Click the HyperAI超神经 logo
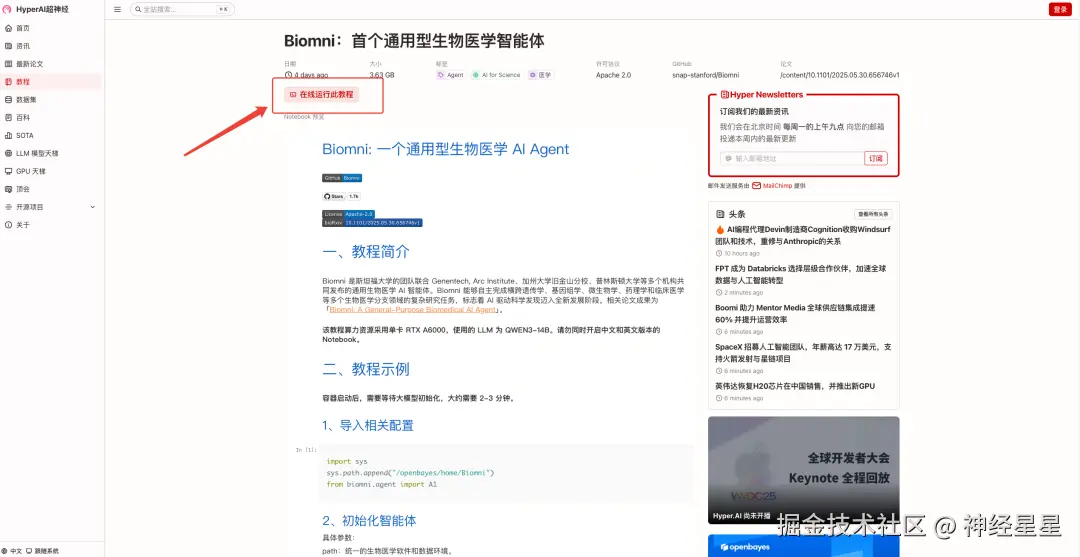 point(36,10)
